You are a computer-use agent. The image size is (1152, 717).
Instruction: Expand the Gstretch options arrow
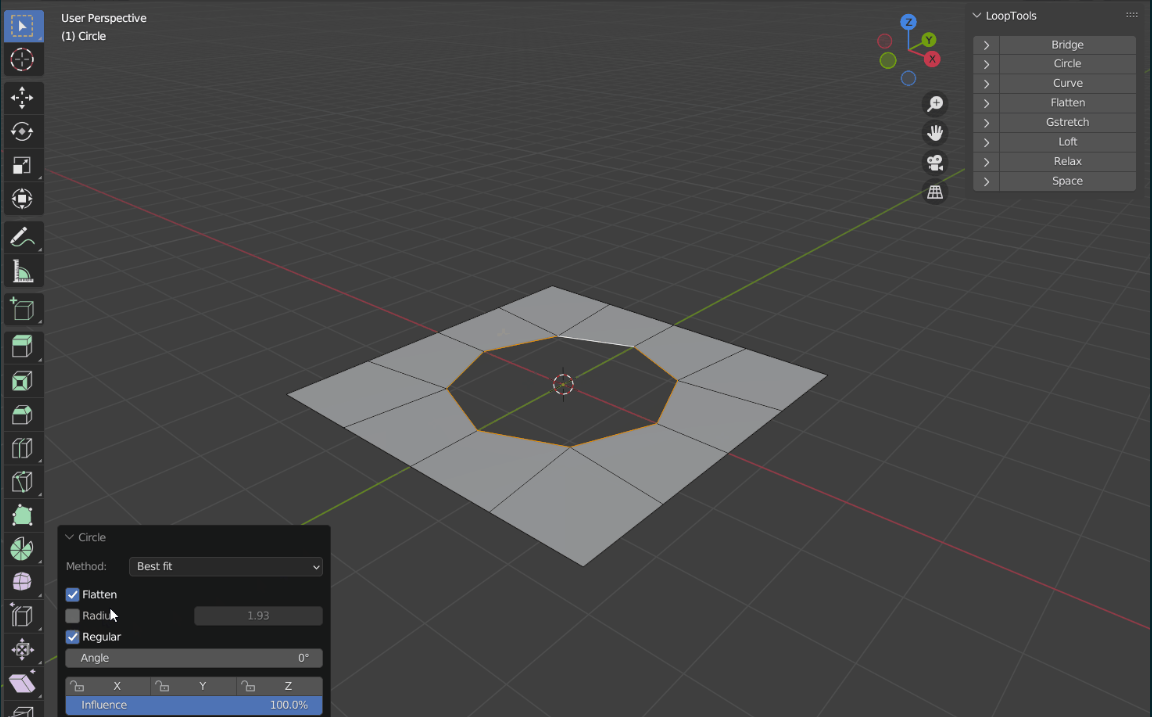pyautogui.click(x=986, y=123)
